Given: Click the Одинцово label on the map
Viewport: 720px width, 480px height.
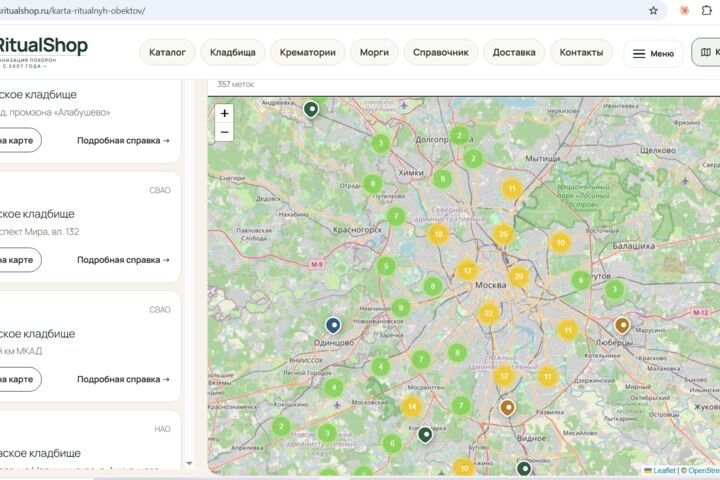Looking at the screenshot, I should [334, 343].
